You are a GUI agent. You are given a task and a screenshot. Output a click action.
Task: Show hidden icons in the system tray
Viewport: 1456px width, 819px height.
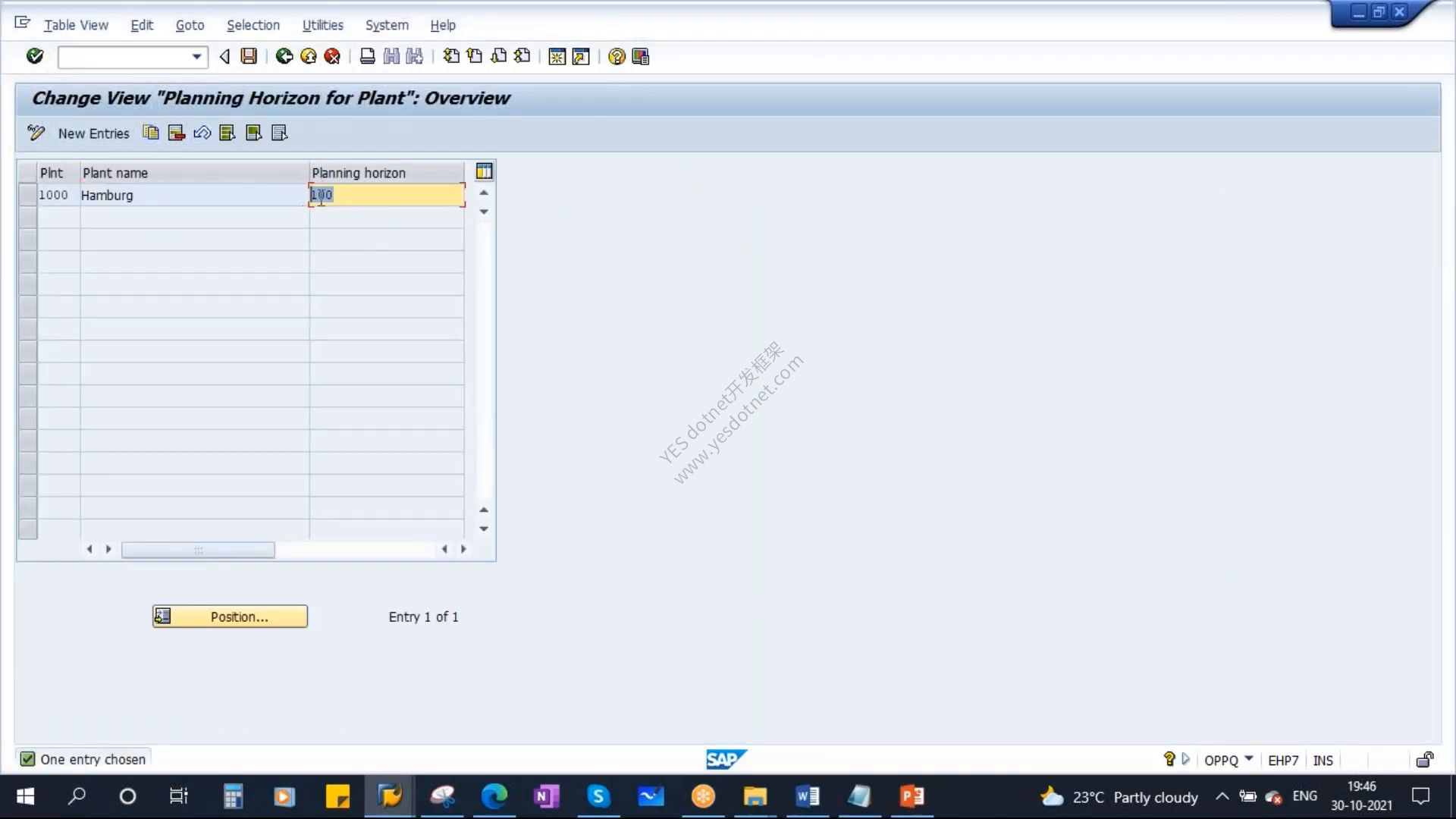point(1222,796)
